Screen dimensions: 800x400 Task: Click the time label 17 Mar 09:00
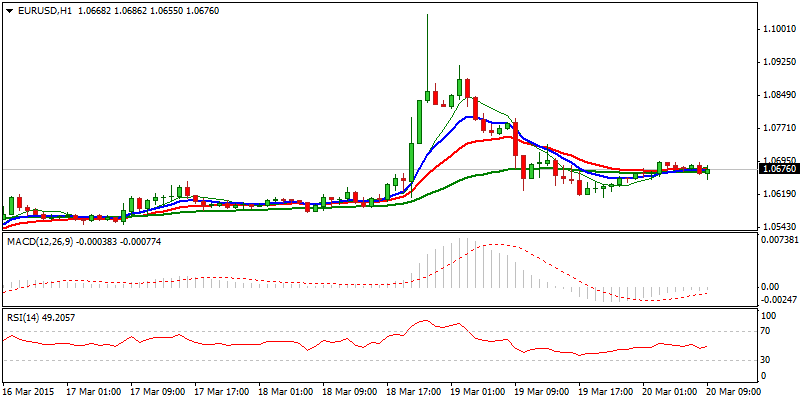tap(158, 390)
